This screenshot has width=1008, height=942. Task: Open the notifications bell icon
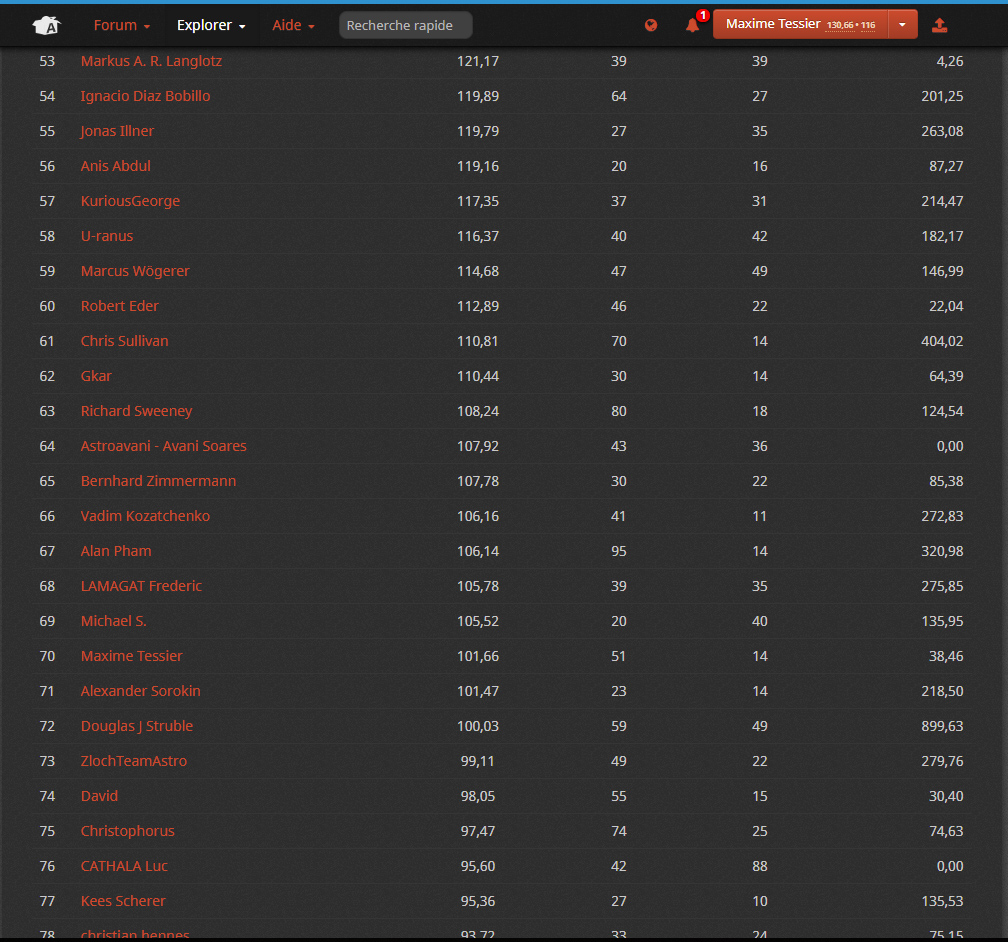pyautogui.click(x=692, y=25)
